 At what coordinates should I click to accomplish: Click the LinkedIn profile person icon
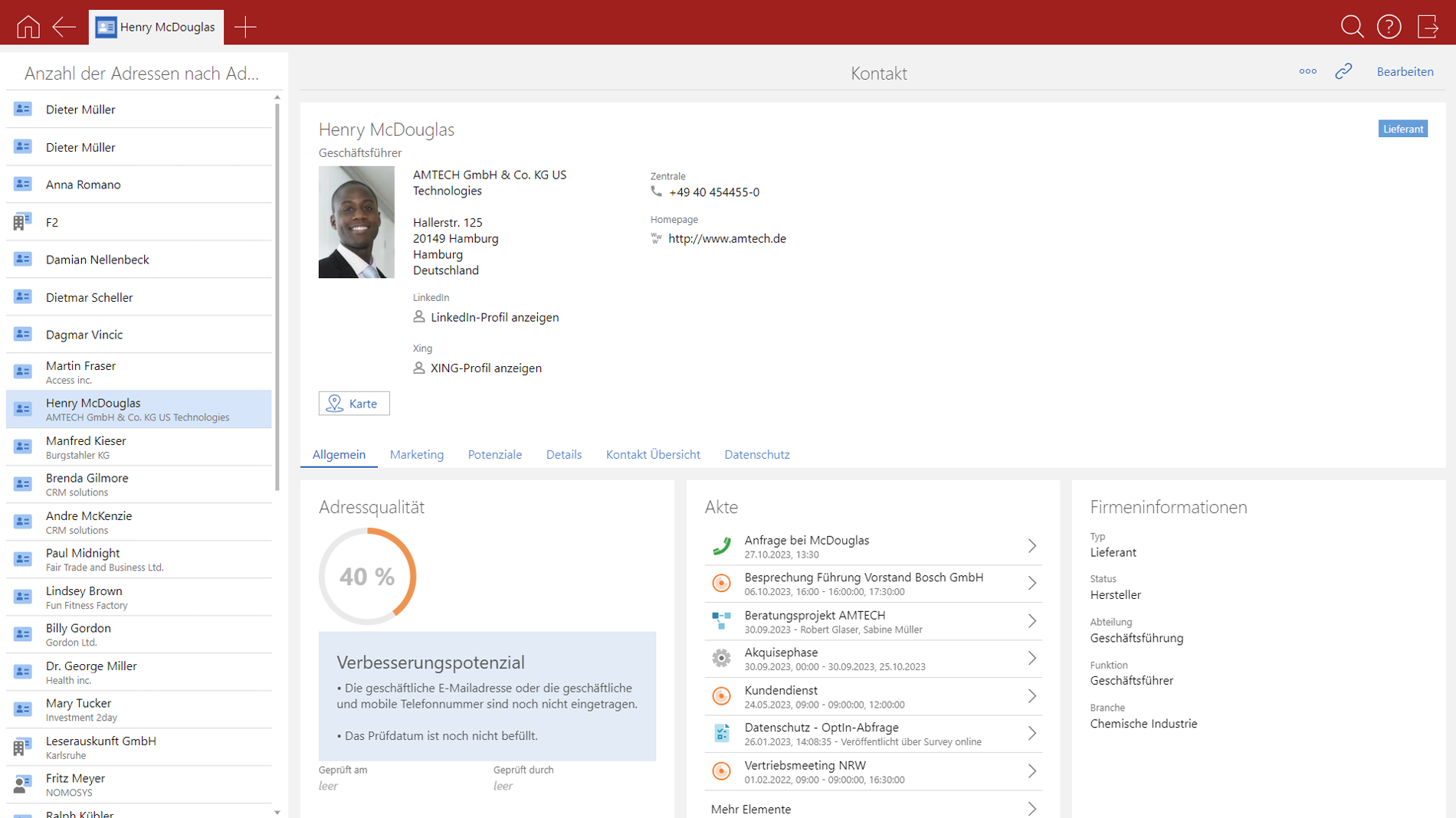point(419,316)
